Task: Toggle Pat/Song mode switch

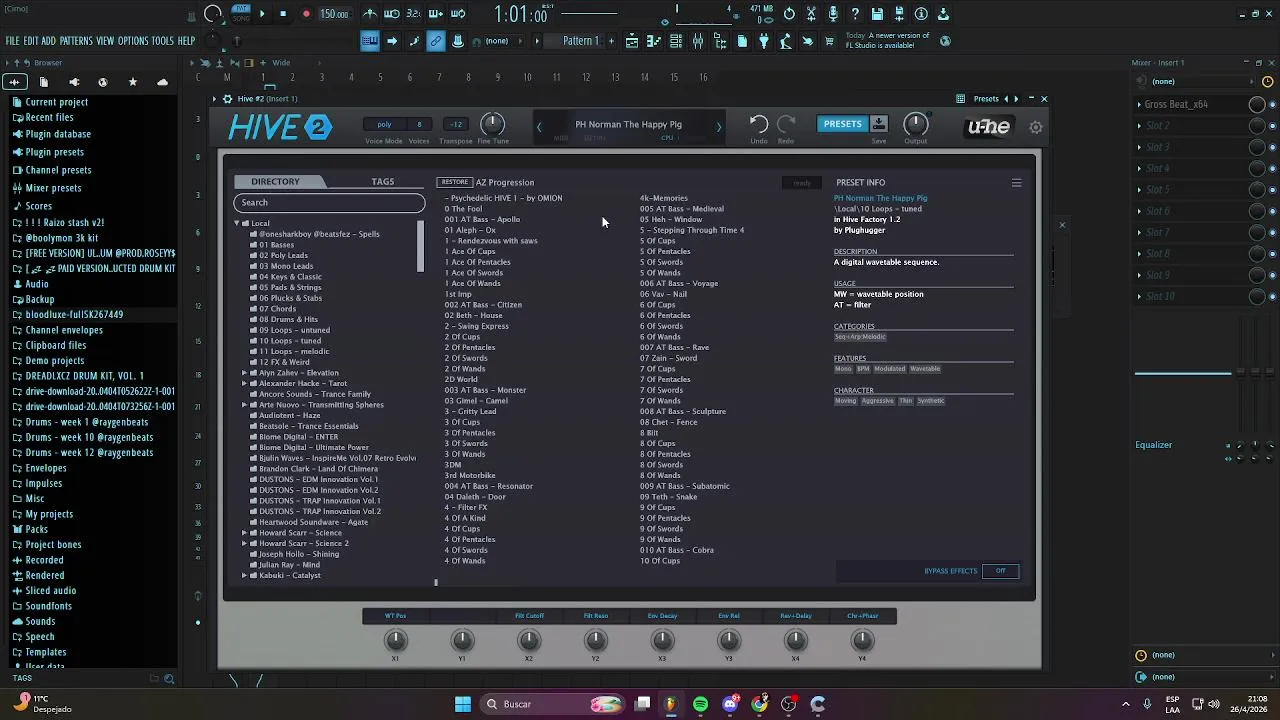Action: coord(241,13)
